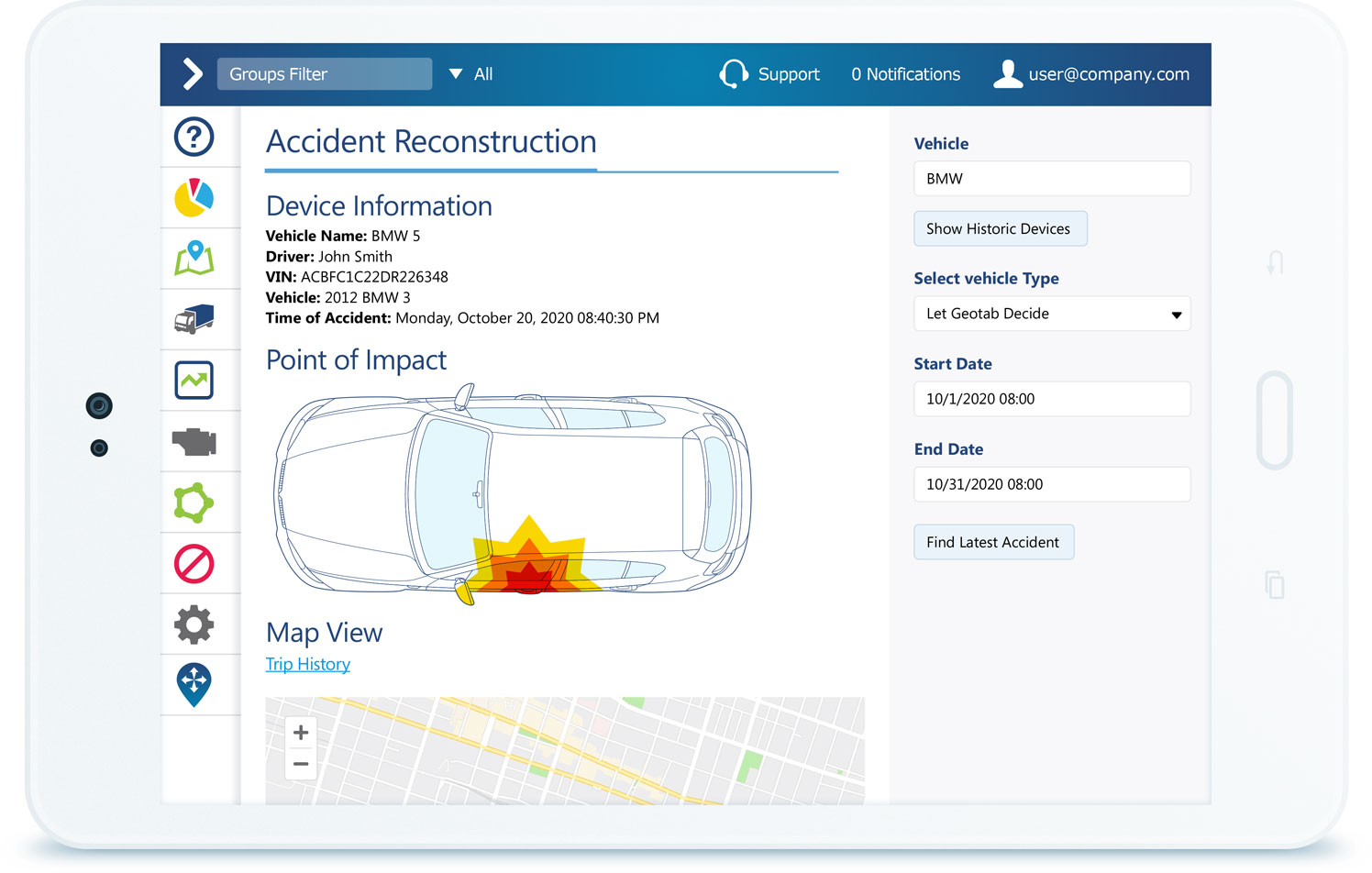
Task: Open the Select vehicle Type dropdown
Action: pyautogui.click(x=1052, y=314)
